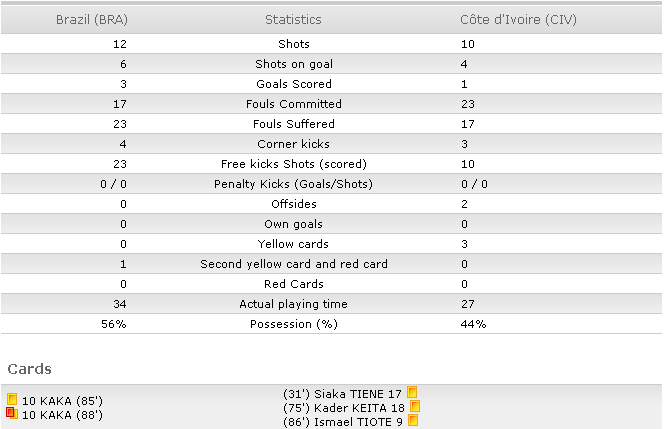Select the Fouls Committed row label
The height and width of the screenshot is (429, 664).
(294, 104)
